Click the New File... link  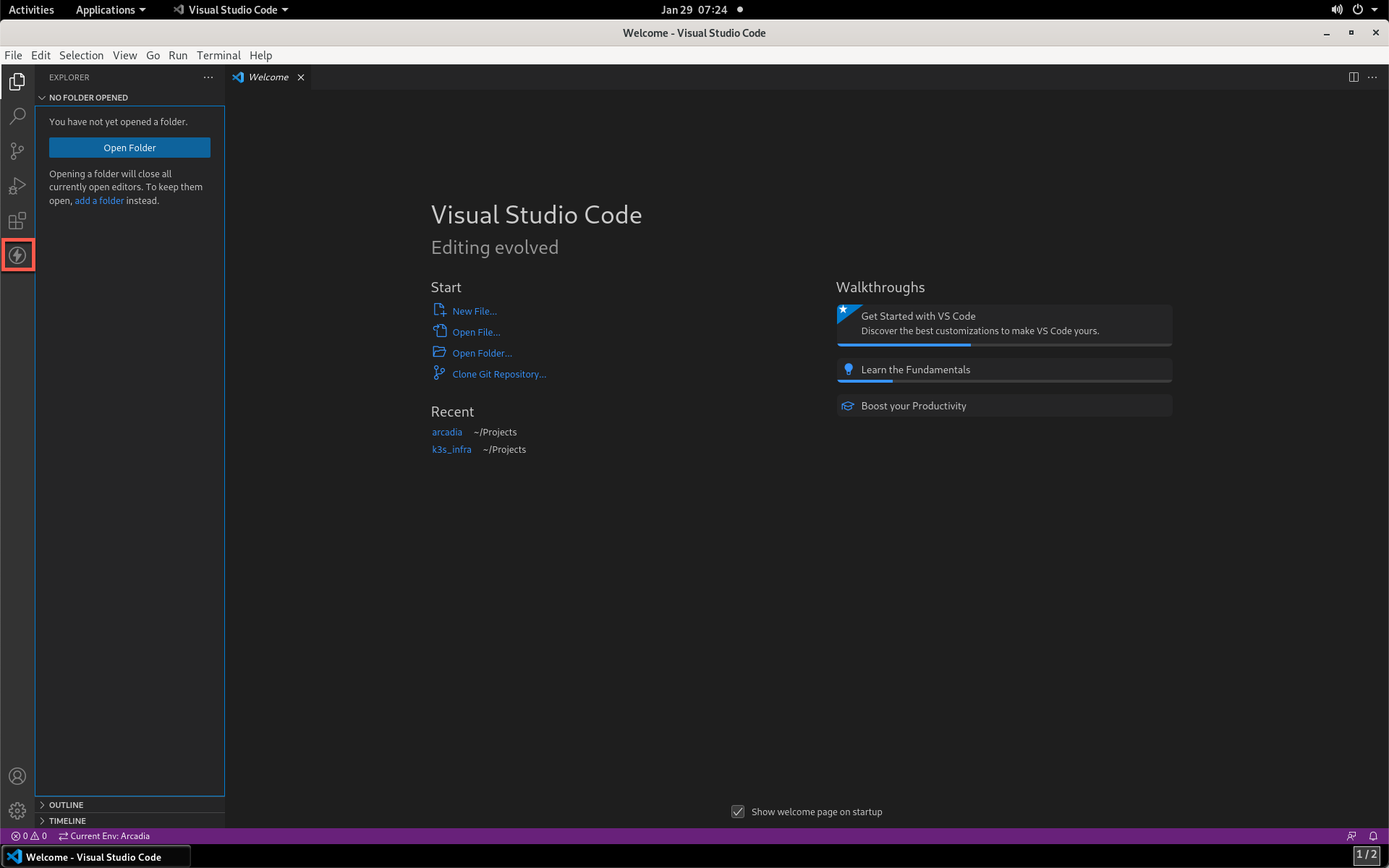pos(475,311)
